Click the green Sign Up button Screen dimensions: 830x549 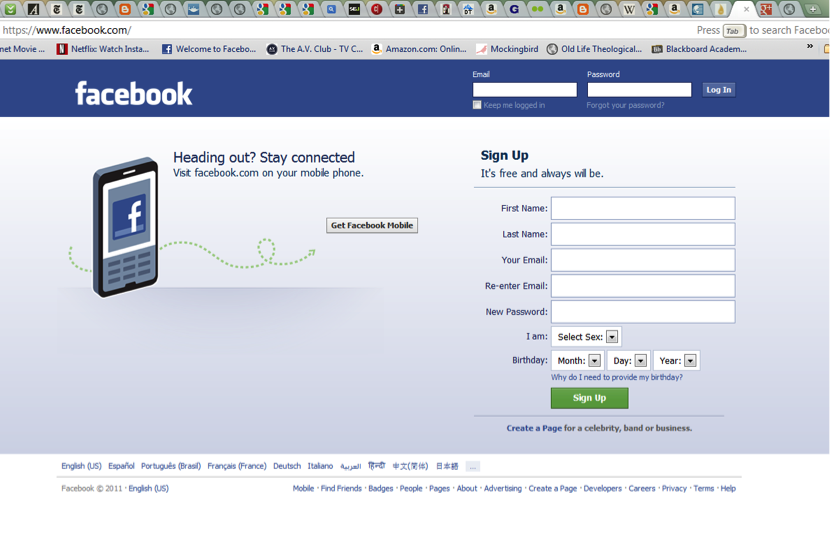click(589, 398)
